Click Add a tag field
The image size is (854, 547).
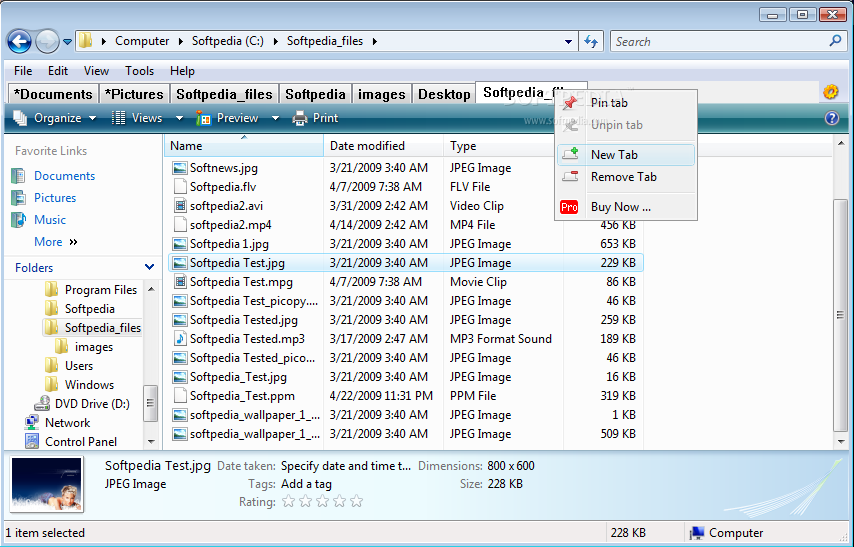coord(306,484)
